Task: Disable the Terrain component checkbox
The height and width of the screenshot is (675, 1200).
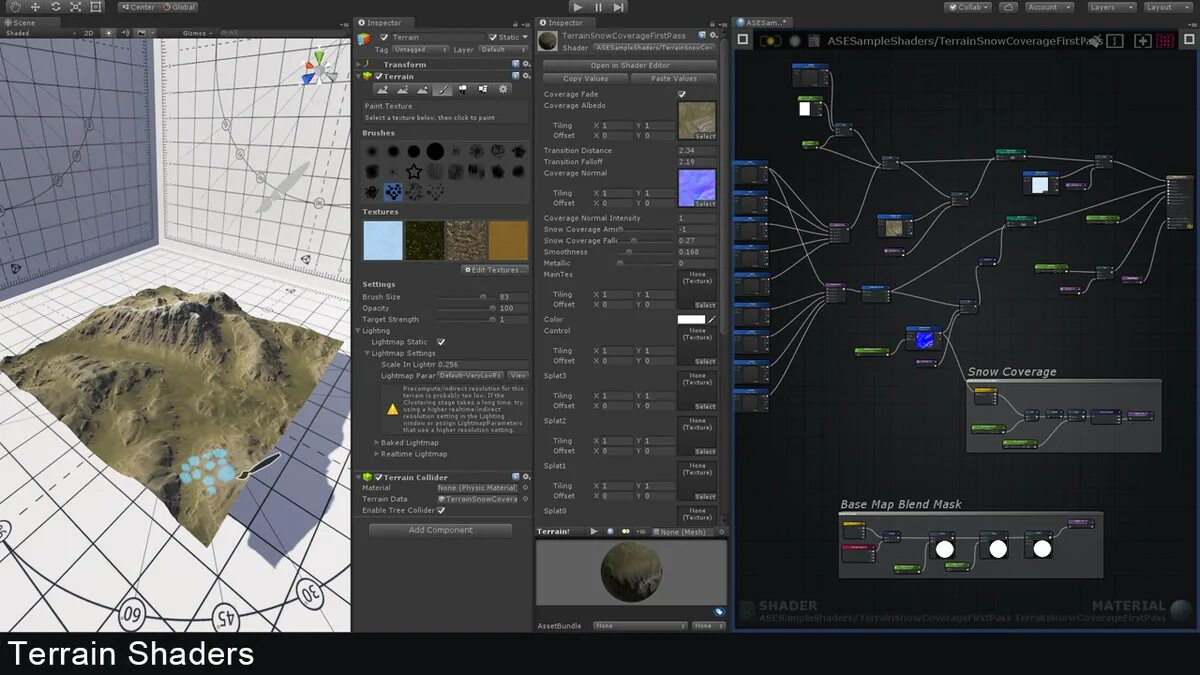Action: 379,76
